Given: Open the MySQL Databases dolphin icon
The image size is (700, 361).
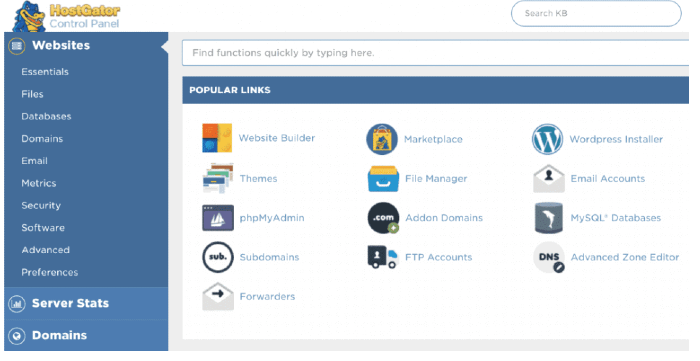Looking at the screenshot, I should click(549, 218).
